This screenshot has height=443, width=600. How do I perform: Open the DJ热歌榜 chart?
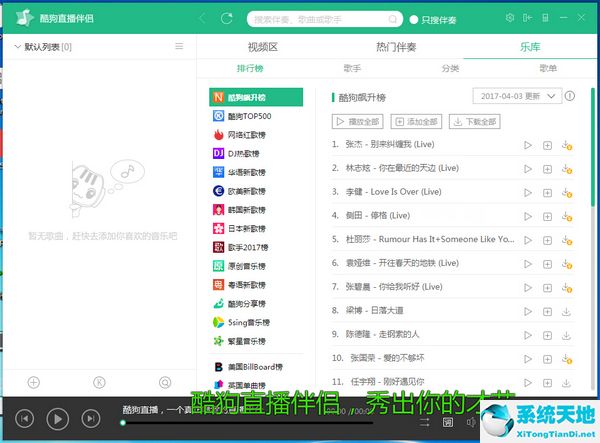[256, 153]
